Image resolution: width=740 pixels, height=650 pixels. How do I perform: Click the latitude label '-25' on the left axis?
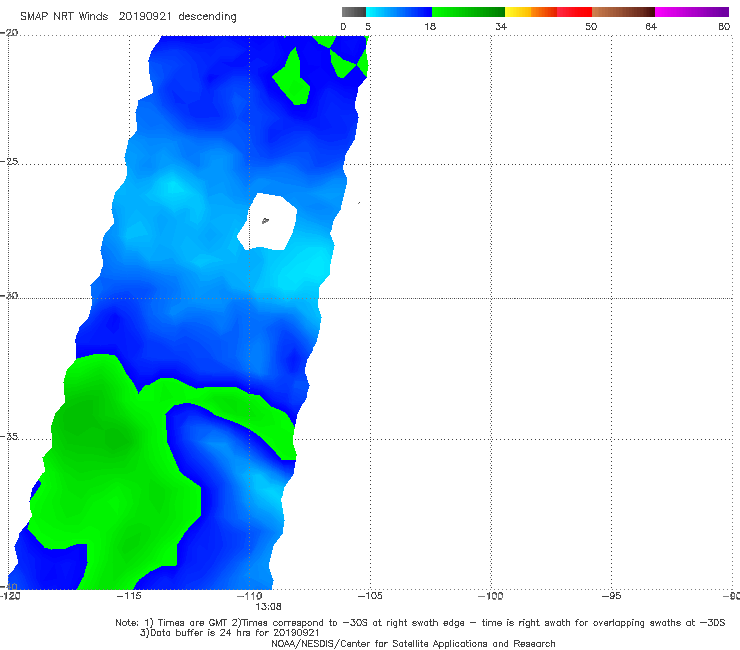(9, 161)
